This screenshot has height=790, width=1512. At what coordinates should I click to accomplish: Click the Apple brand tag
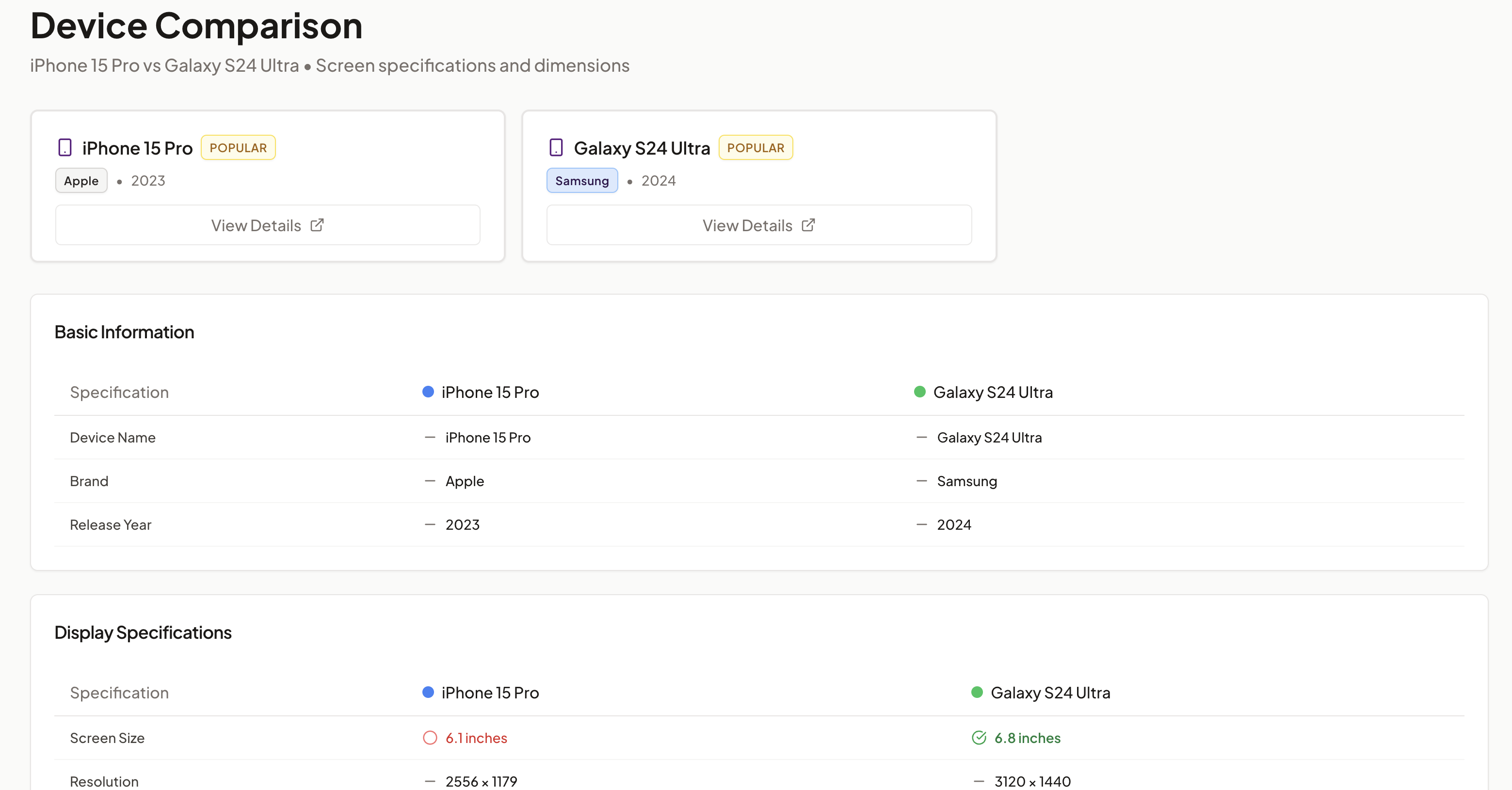(x=81, y=181)
